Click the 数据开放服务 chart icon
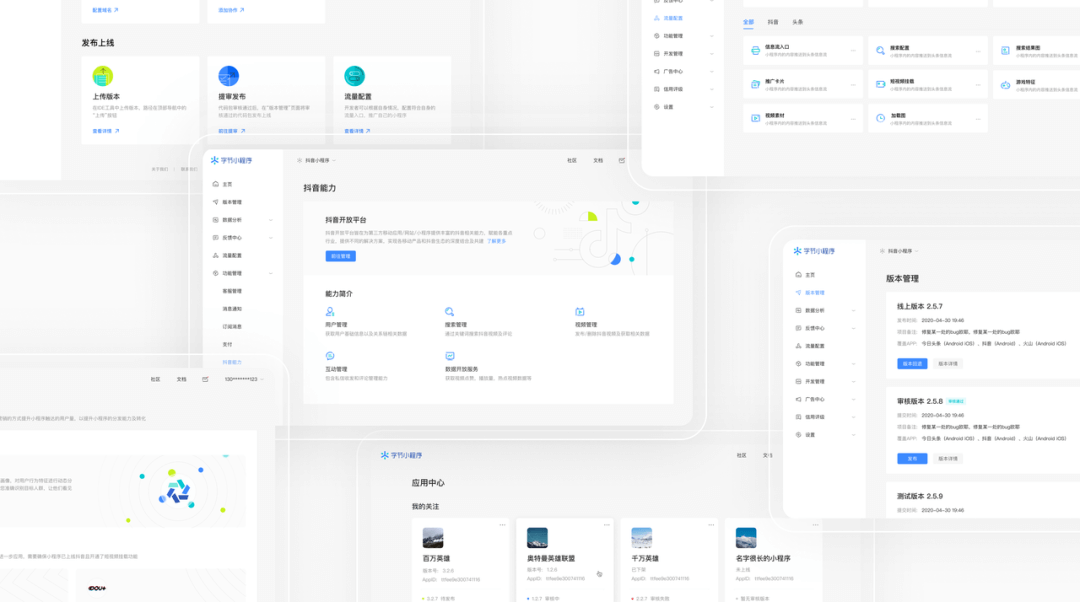 [450, 356]
